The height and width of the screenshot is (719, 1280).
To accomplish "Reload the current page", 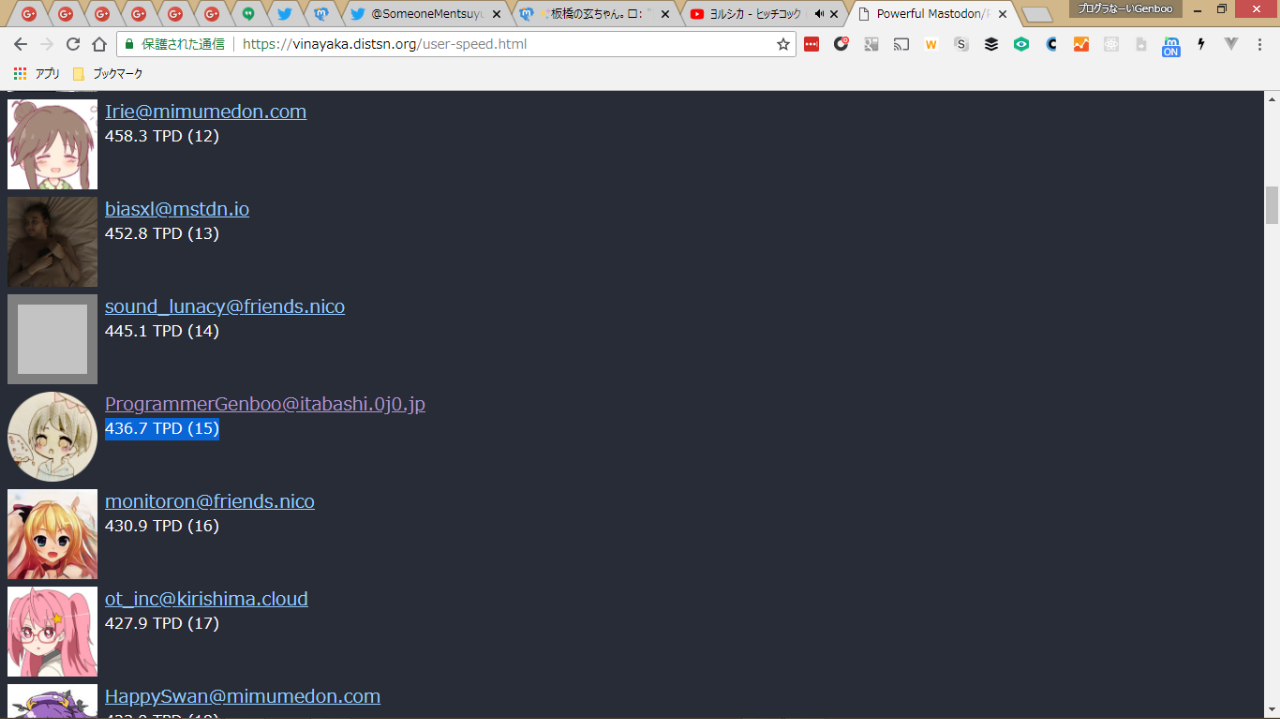I will 73,44.
